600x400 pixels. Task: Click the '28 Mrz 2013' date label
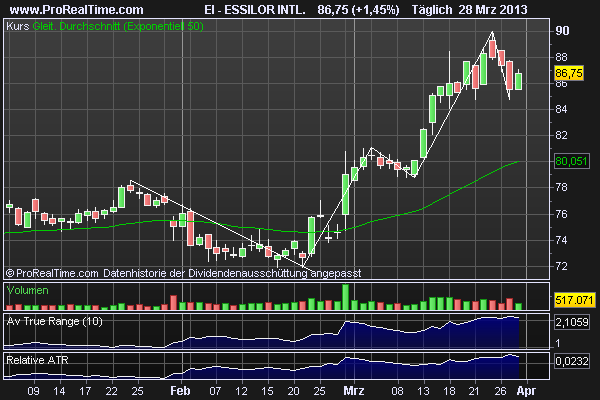[493, 9]
